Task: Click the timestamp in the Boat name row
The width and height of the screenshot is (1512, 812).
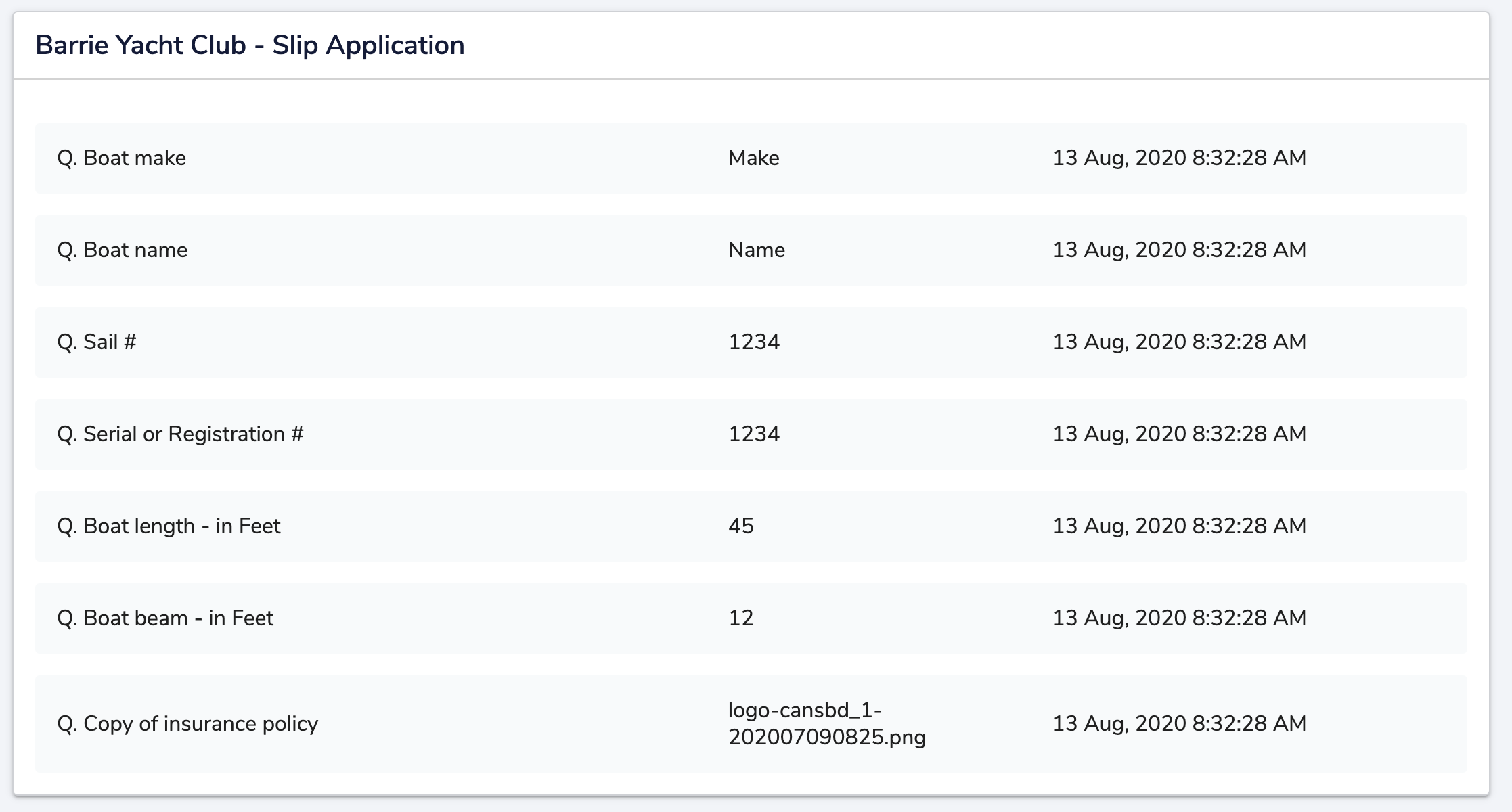Action: click(1179, 250)
